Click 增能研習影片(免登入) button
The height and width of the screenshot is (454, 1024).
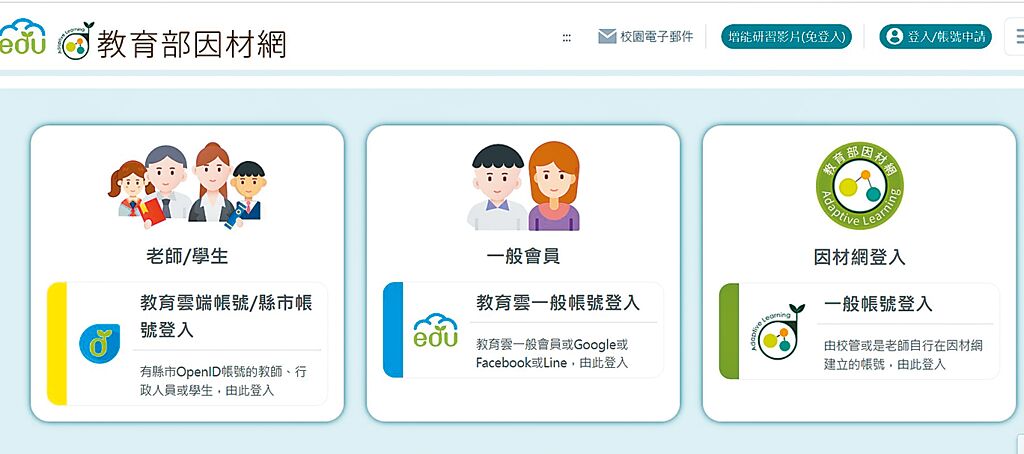pos(785,37)
